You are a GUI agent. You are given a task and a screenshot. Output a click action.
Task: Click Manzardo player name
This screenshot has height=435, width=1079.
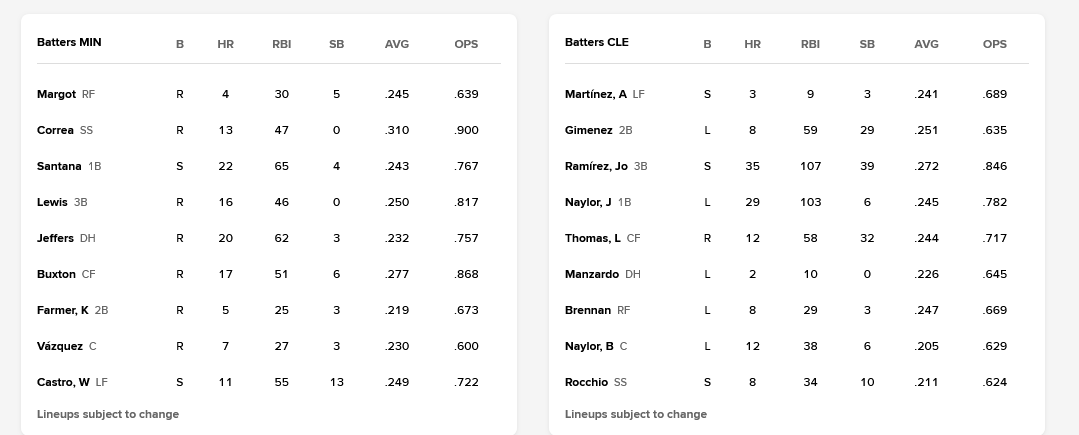[x=592, y=274]
